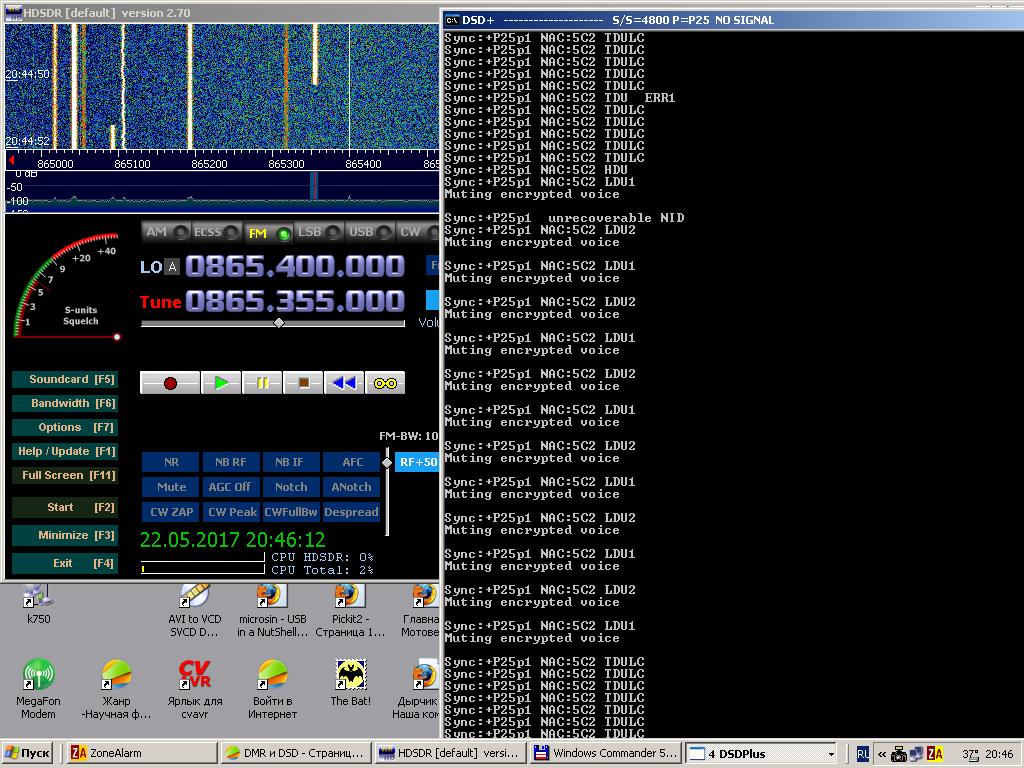
Task: Toggle loop playback with the yellow loop icon
Action: click(385, 383)
